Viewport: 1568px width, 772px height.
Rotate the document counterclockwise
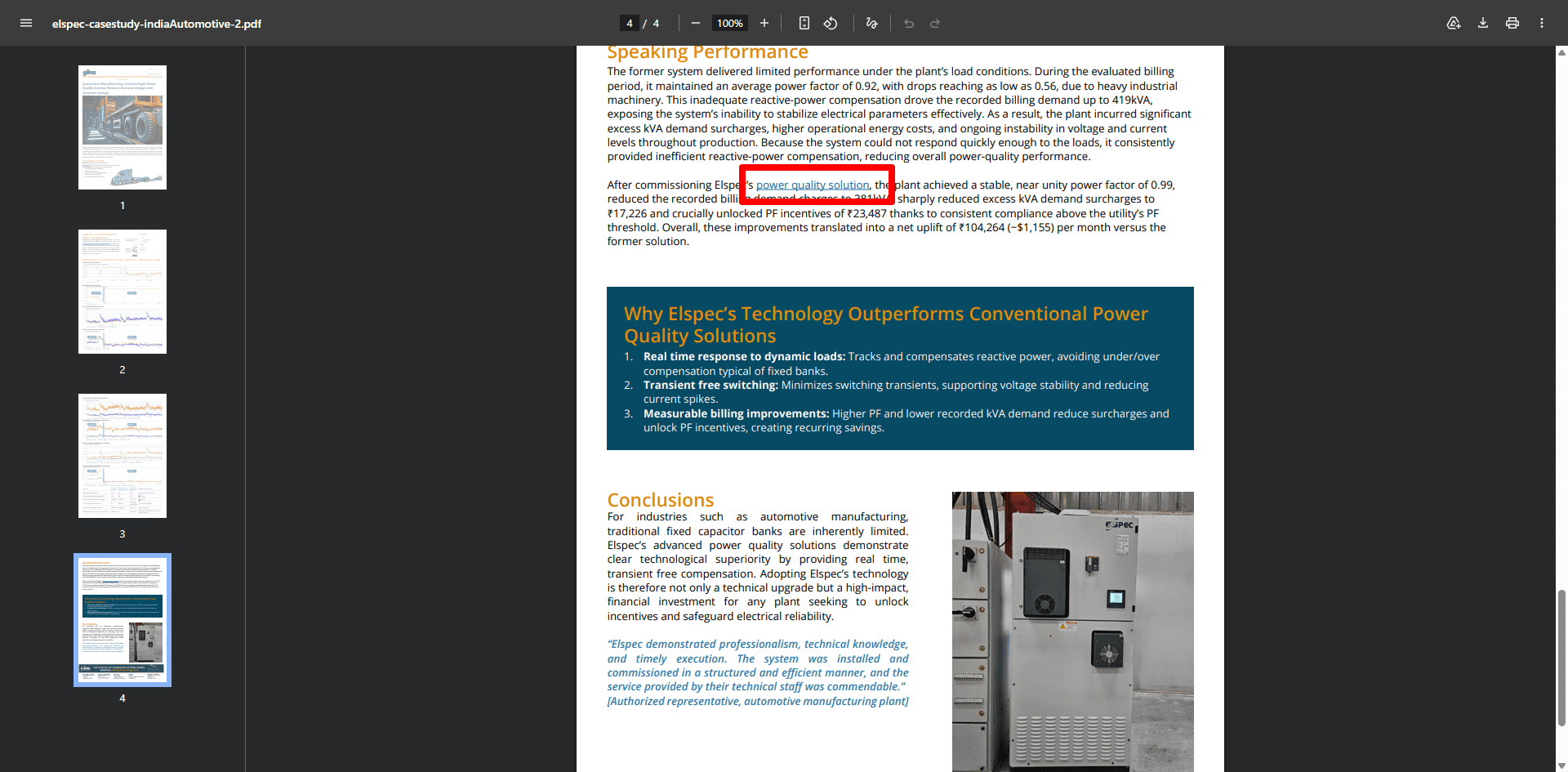831,23
